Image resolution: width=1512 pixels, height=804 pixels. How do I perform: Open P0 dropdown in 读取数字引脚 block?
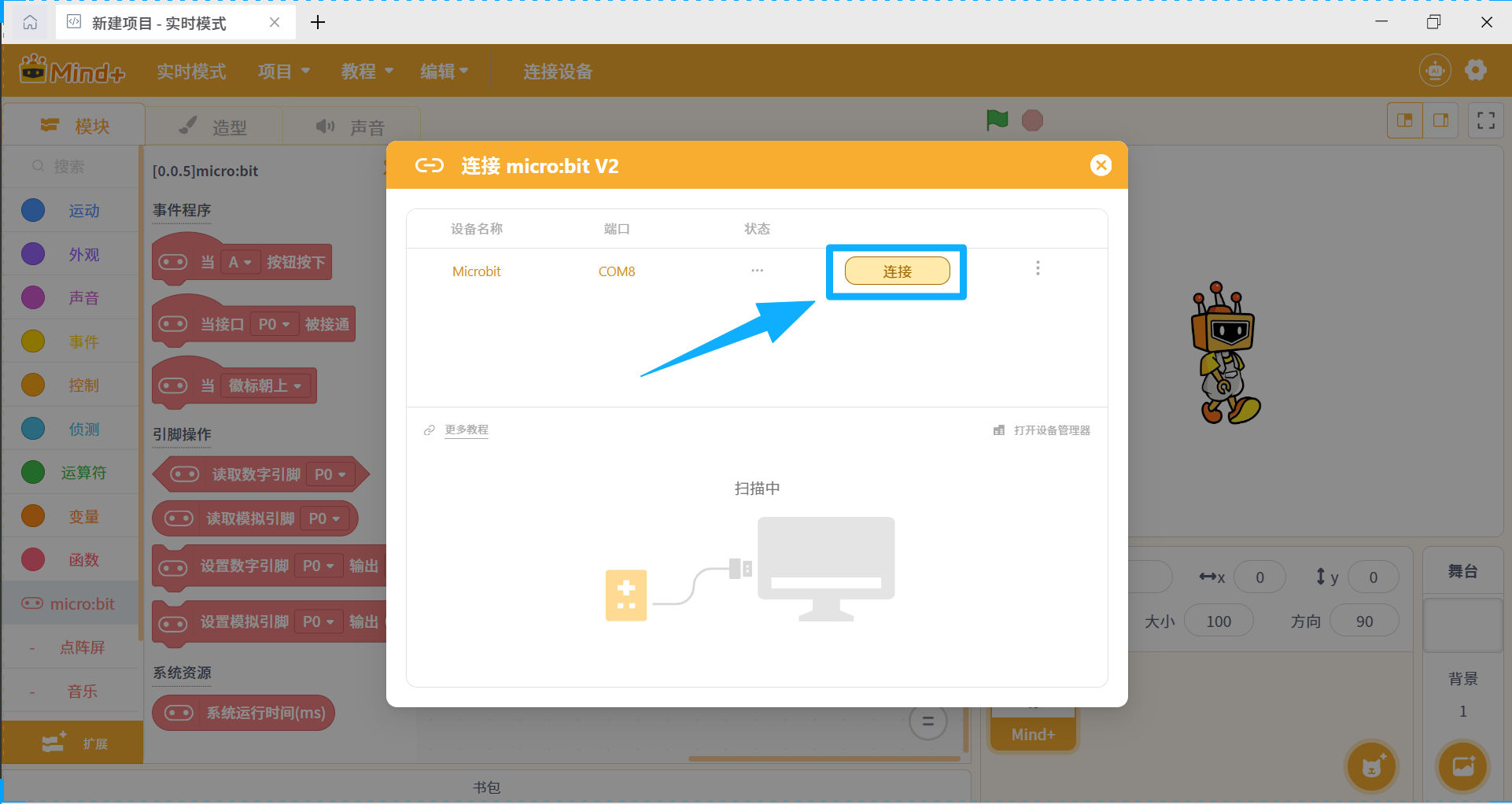point(330,474)
